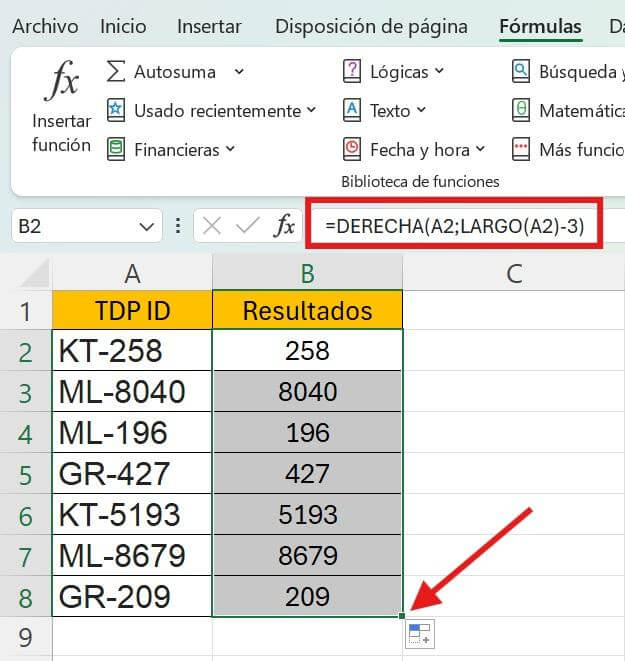Viewport: 625px width, 661px height.
Task: Select cell containing KT-258
Action: point(132,351)
